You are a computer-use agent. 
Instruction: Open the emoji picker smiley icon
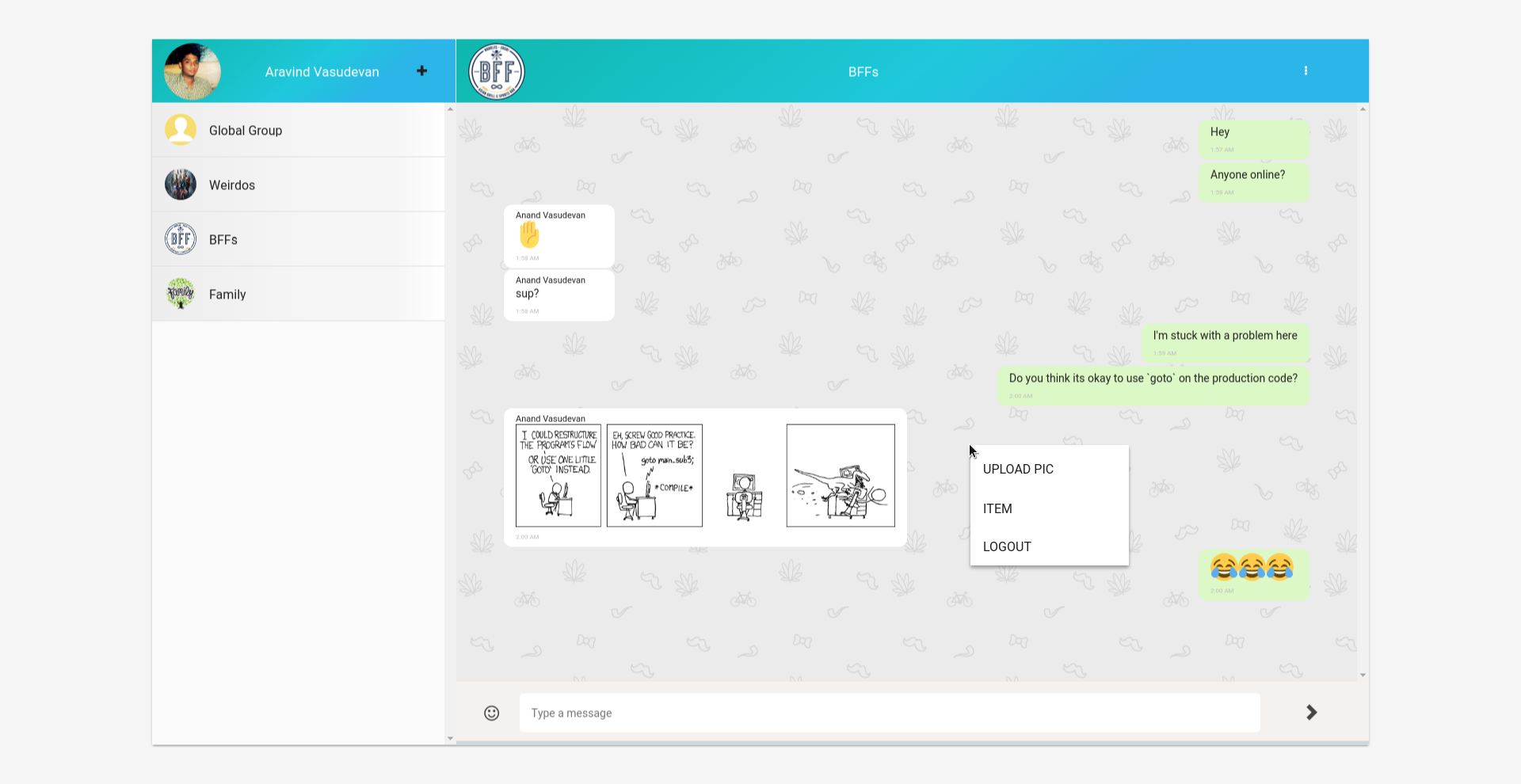(x=491, y=713)
